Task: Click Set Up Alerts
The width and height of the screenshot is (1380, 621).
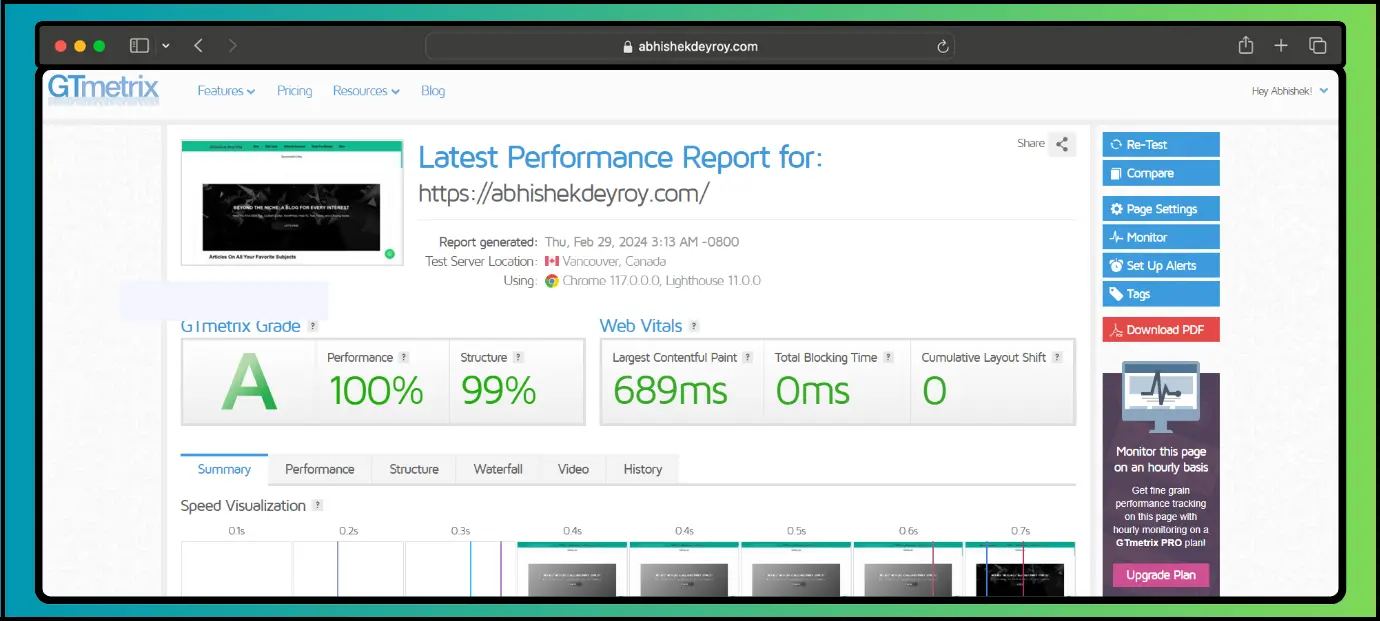Action: [x=1161, y=266]
